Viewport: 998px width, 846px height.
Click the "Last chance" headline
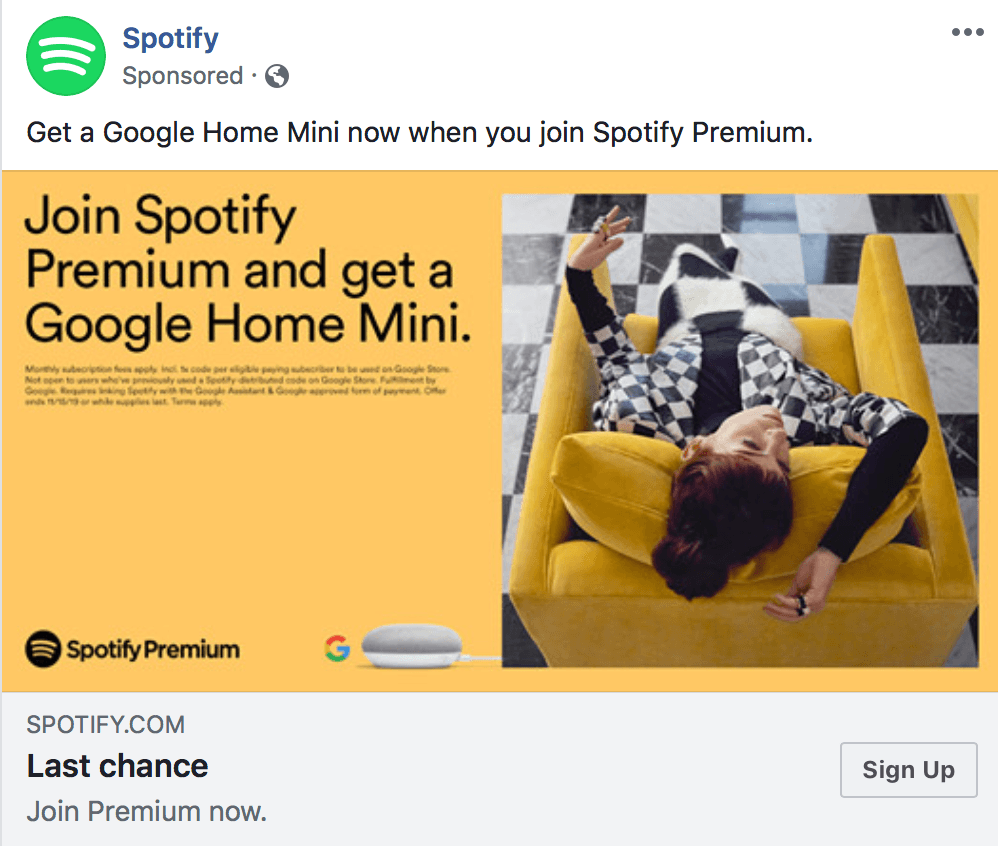[x=118, y=766]
